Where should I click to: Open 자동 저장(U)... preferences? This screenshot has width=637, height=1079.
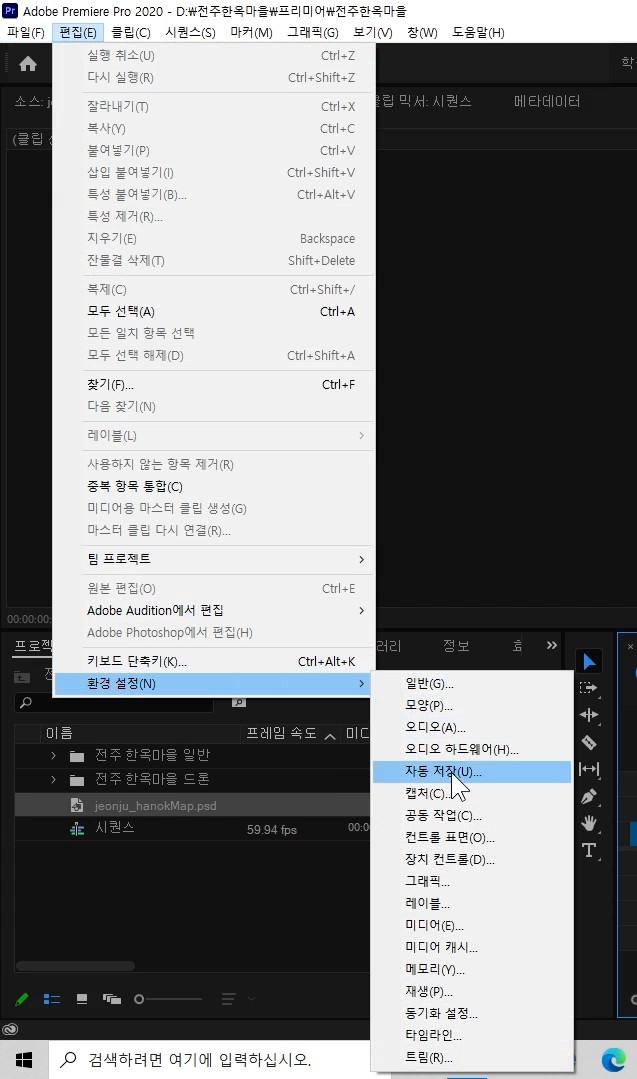click(x=472, y=772)
